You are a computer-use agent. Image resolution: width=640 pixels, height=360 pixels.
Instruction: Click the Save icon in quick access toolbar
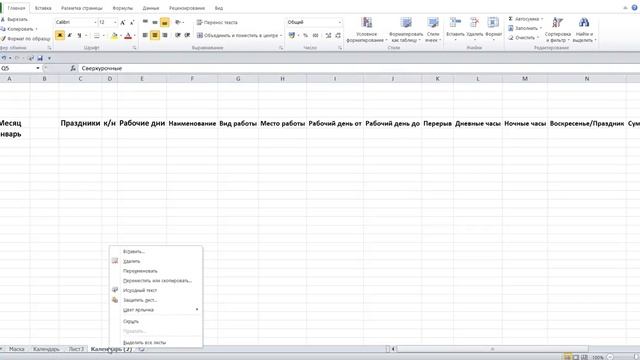tap(40, 58)
